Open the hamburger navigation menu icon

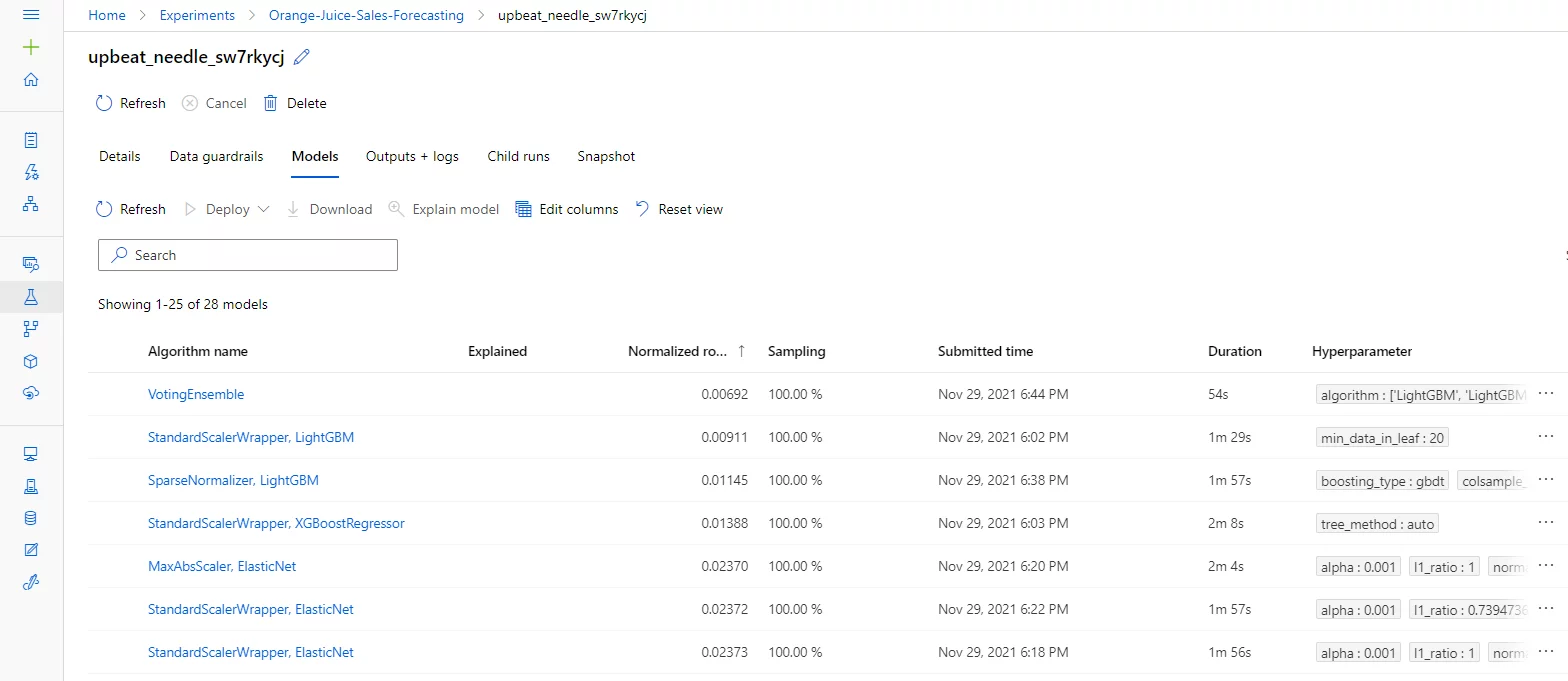pos(31,15)
